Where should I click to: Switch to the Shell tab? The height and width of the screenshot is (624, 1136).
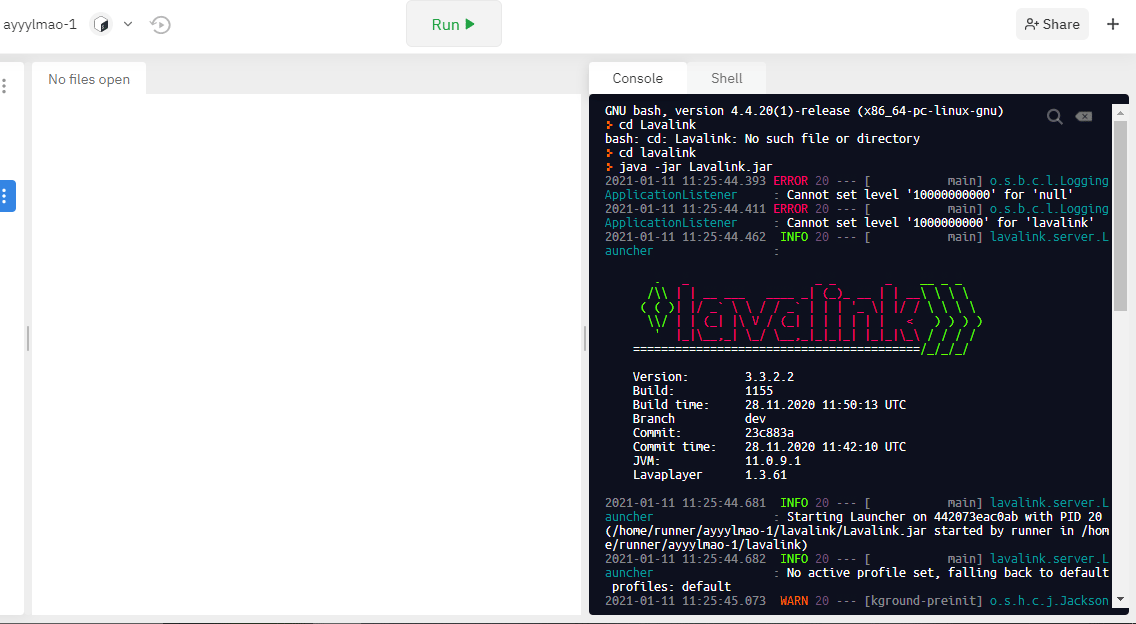click(727, 78)
